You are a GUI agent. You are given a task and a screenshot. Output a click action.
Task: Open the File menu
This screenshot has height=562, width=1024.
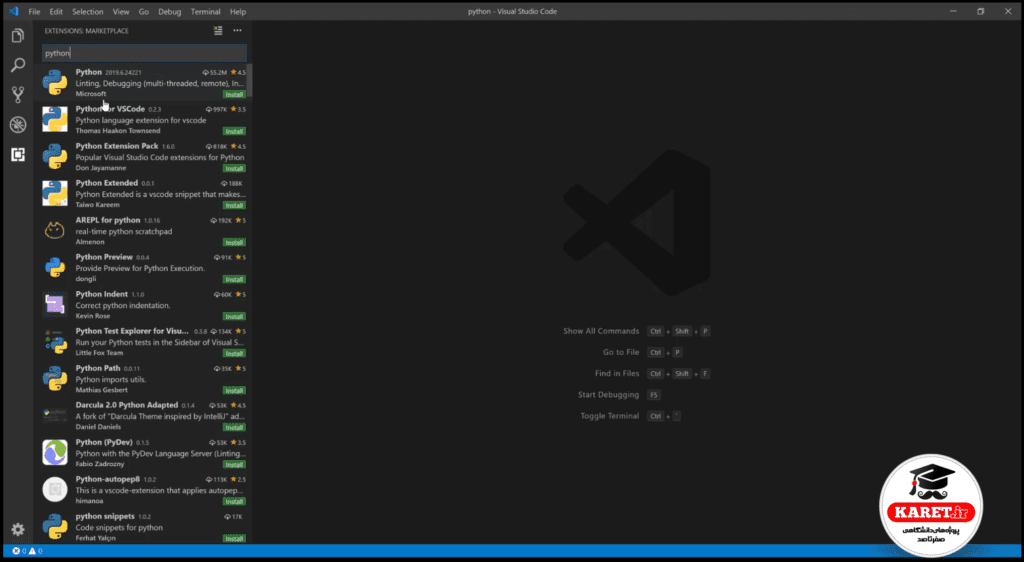[34, 12]
